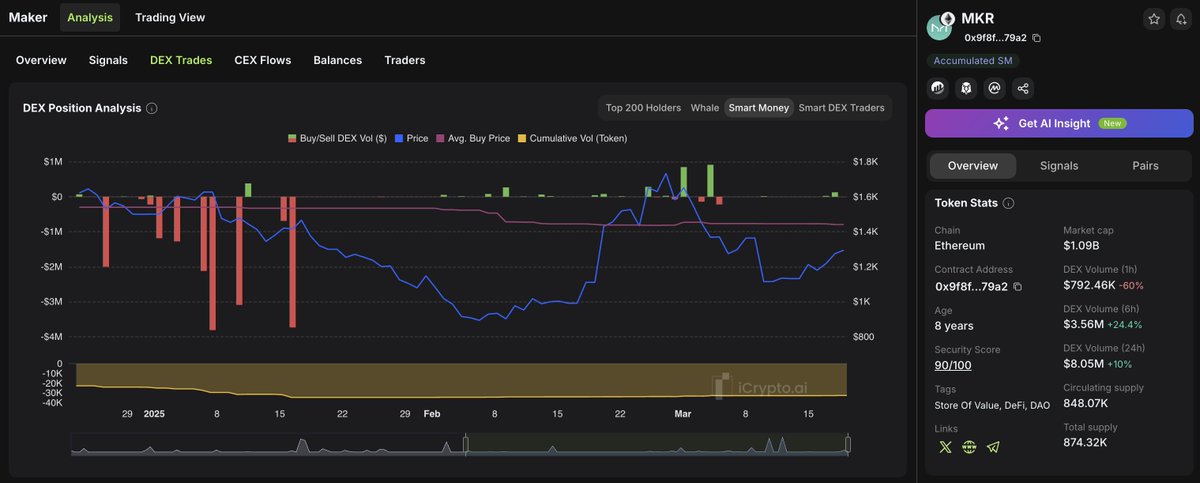Image resolution: width=1200 pixels, height=483 pixels.
Task: Toggle the Buy/Sell DEX Vol legend series
Action: click(x=337, y=138)
